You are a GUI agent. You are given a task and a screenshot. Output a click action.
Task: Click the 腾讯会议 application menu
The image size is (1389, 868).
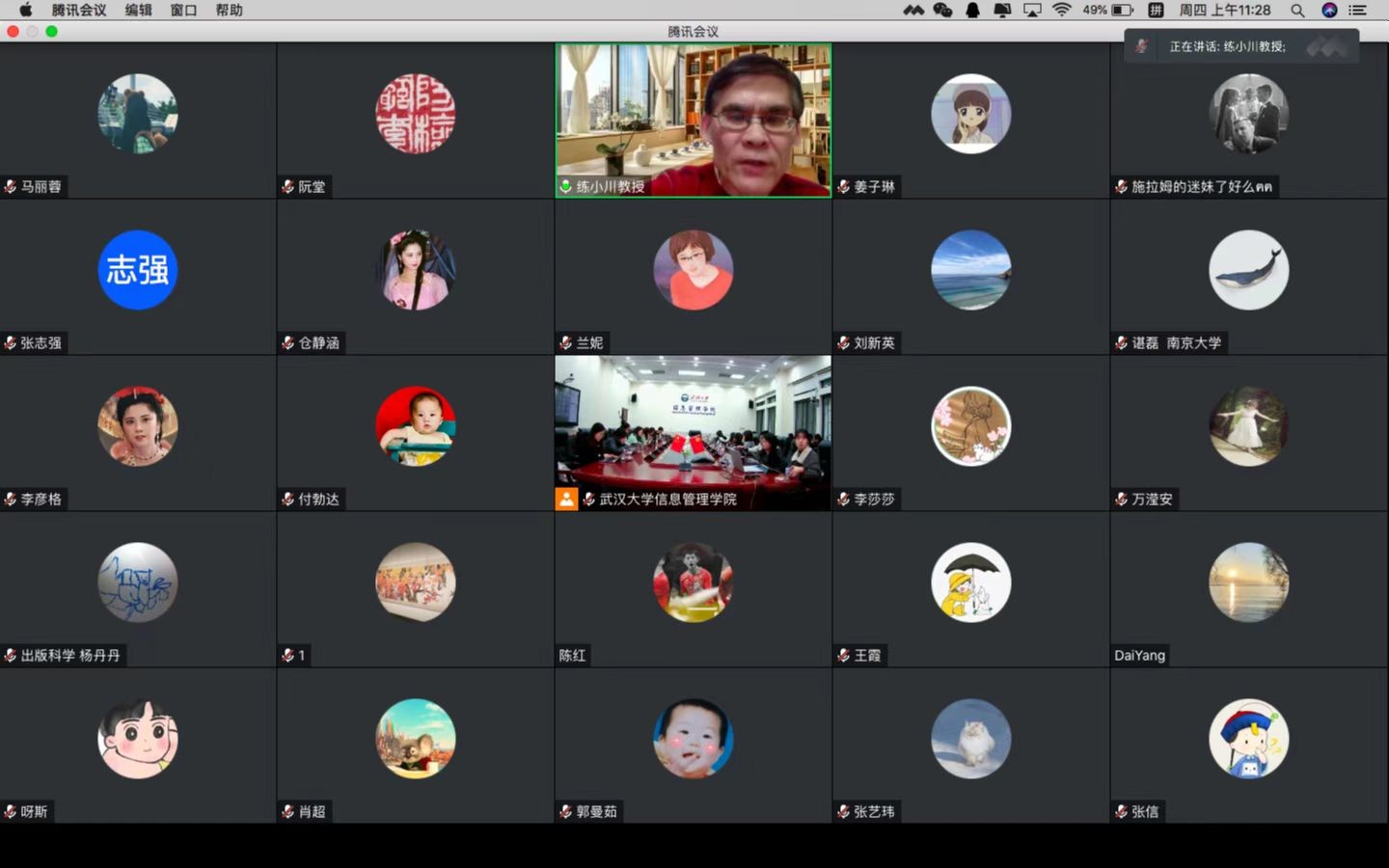[79, 10]
